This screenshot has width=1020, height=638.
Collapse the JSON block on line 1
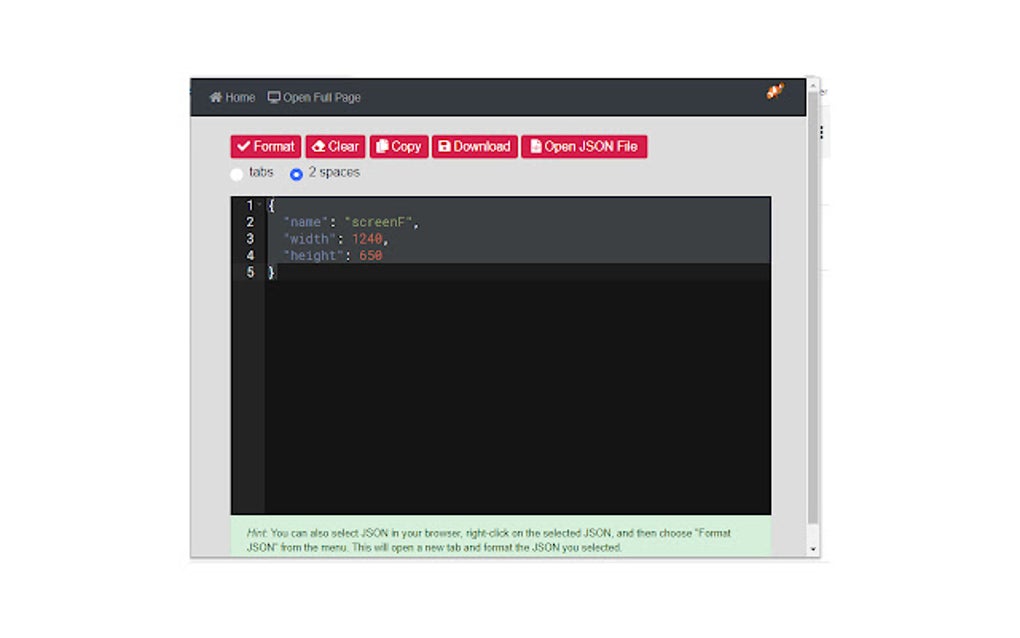(x=260, y=205)
